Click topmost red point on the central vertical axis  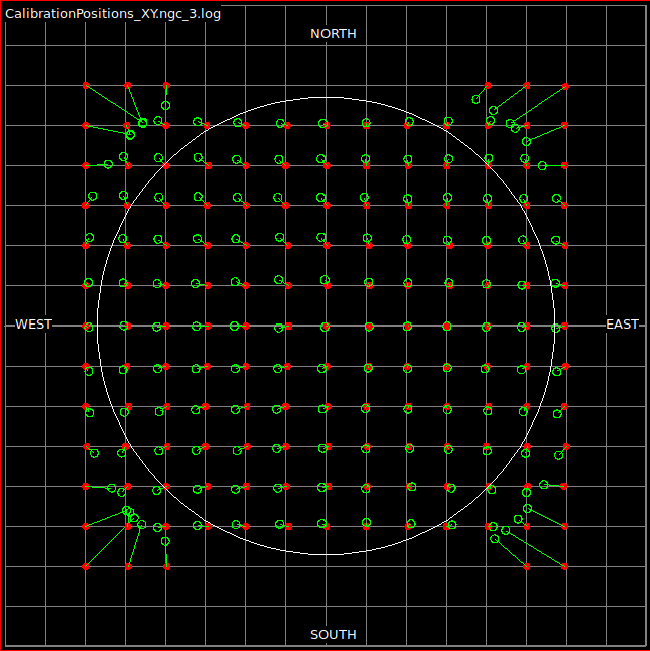[327, 126]
